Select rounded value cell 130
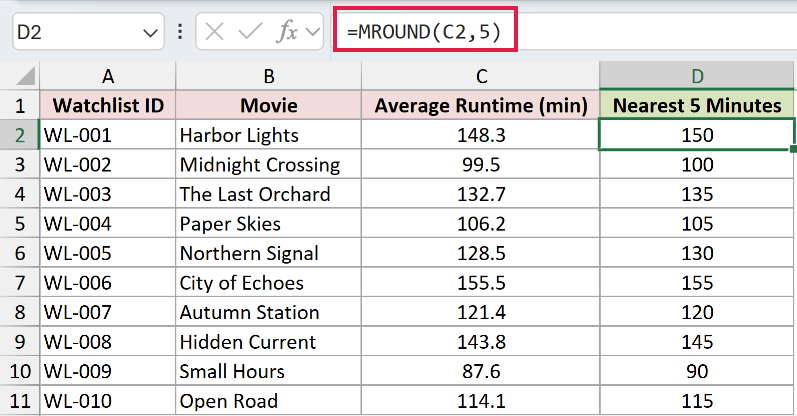797x416 pixels. coord(697,253)
